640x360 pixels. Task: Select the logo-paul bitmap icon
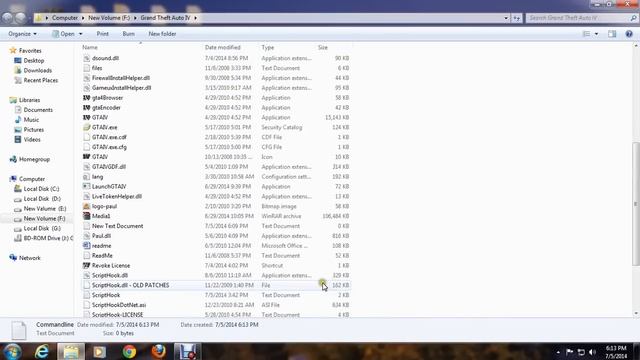[87, 206]
